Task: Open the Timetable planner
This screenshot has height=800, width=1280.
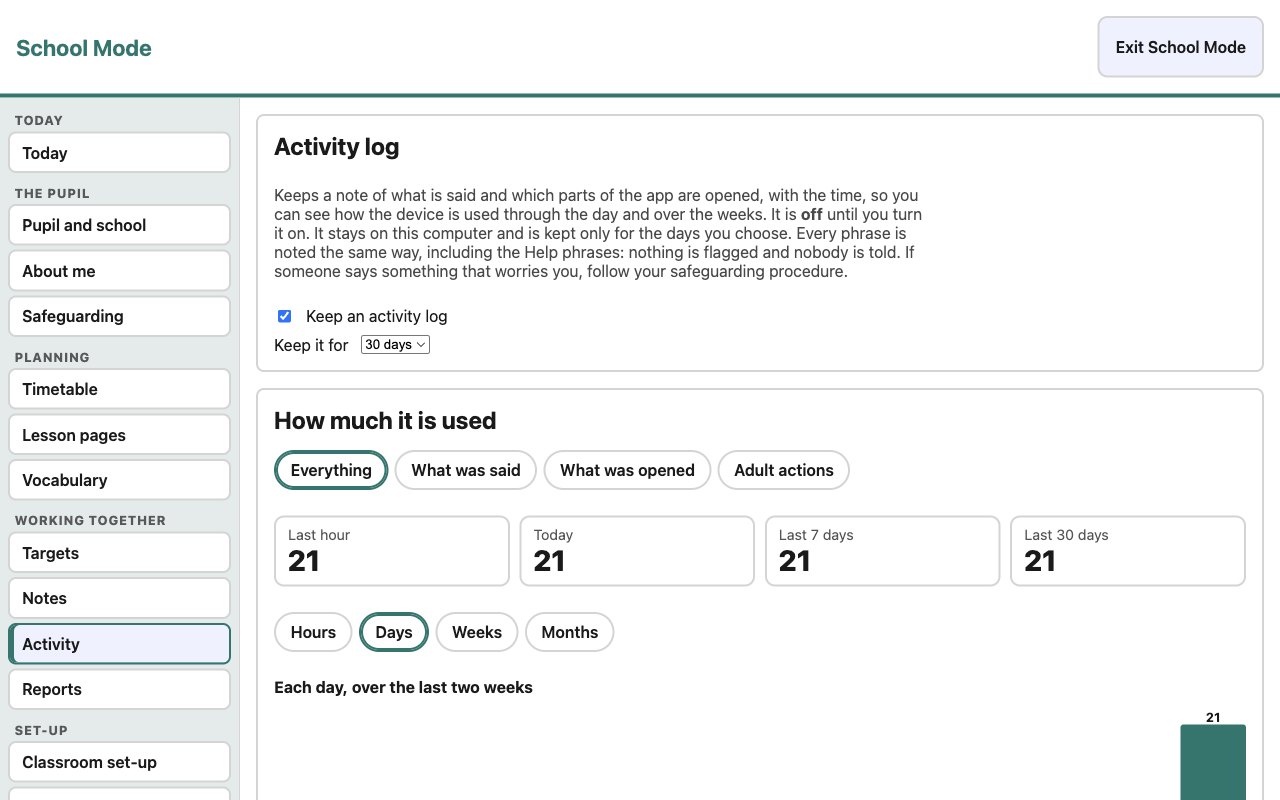Action: [119, 389]
